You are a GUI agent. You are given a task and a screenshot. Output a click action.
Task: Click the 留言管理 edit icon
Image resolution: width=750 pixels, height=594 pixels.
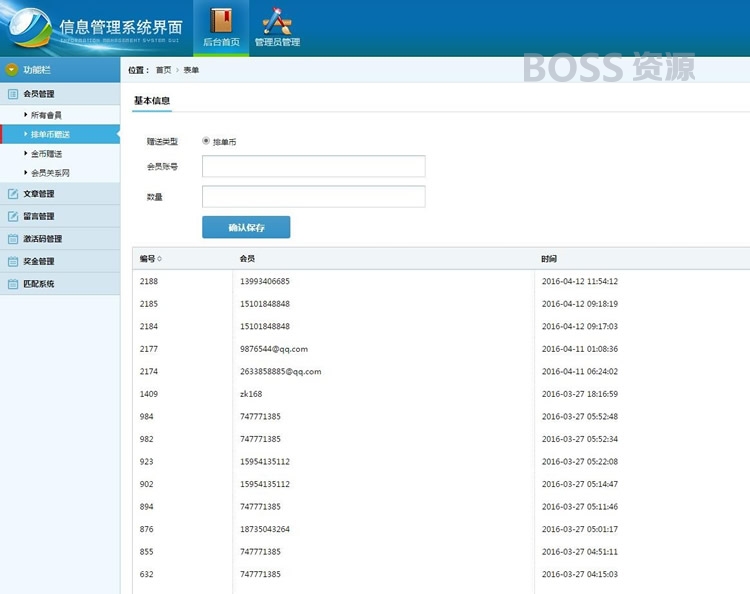point(13,216)
